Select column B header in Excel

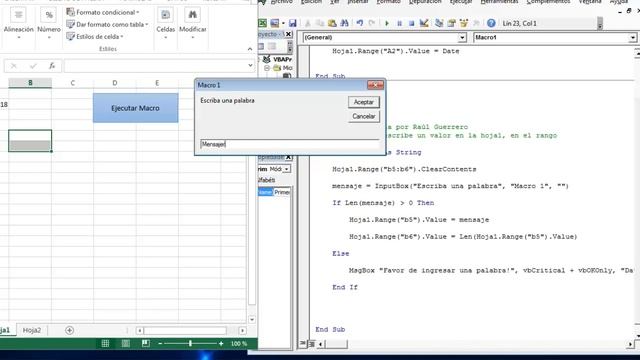(30, 83)
